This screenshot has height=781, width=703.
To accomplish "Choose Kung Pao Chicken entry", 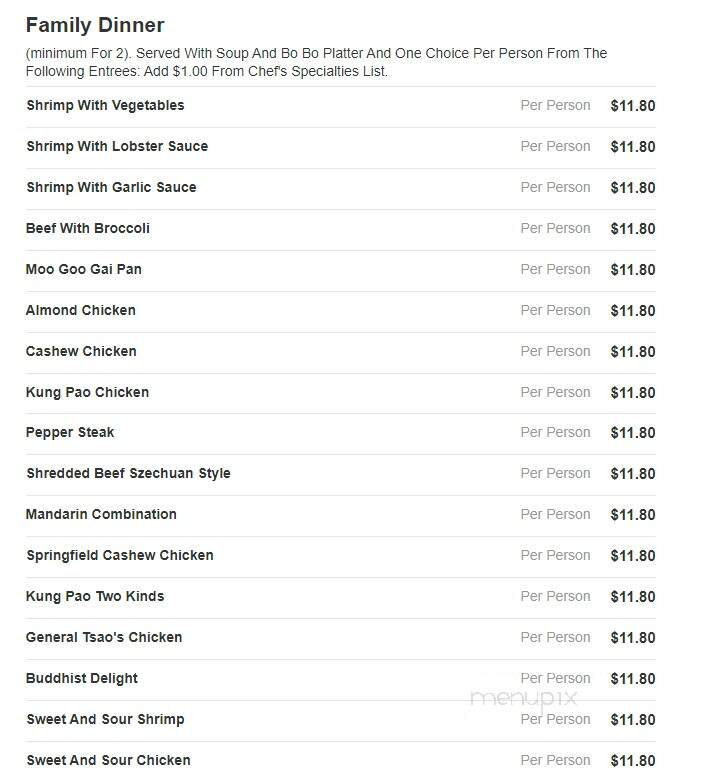I will point(87,392).
